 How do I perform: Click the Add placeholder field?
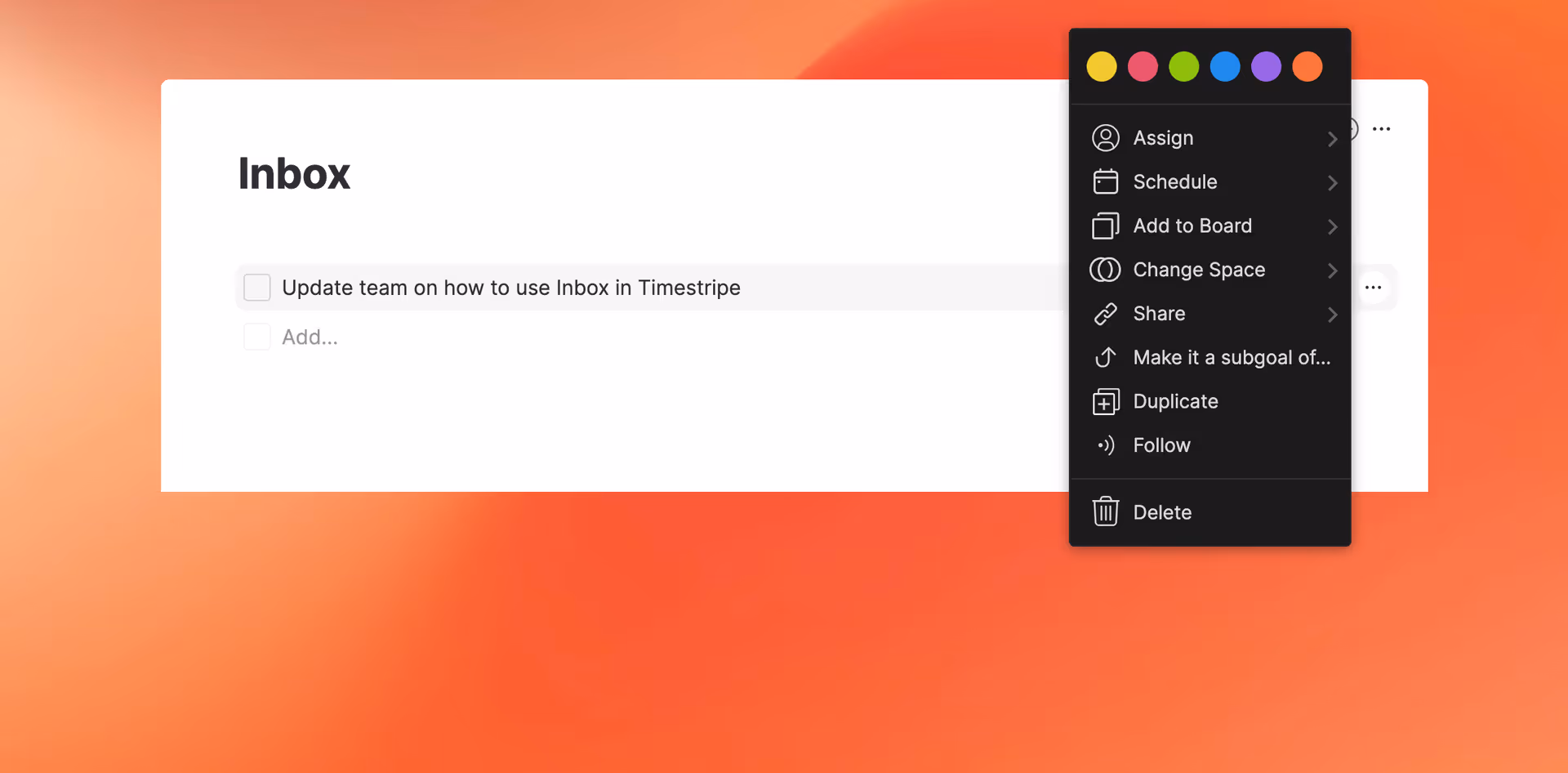(310, 336)
